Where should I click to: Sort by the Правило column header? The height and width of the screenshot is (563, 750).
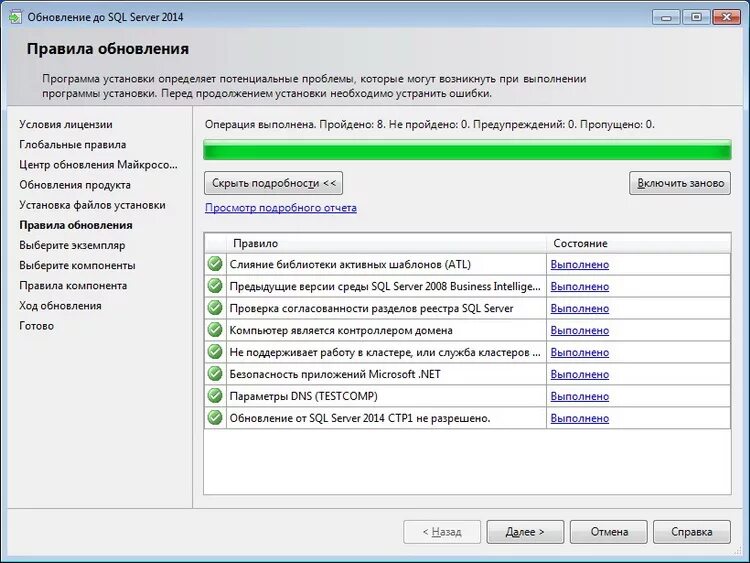tap(386, 243)
